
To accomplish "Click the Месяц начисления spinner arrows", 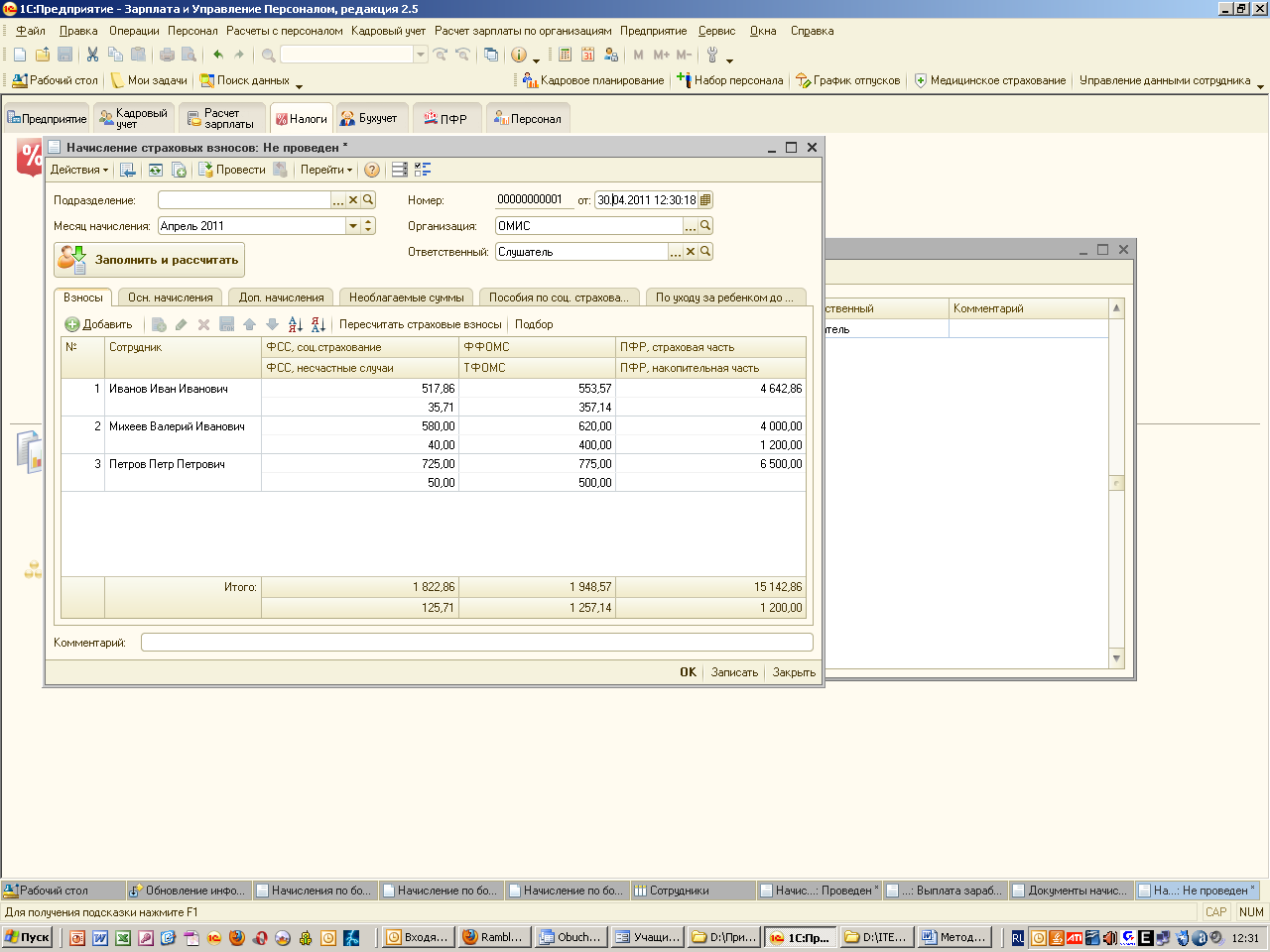I will tap(368, 226).
